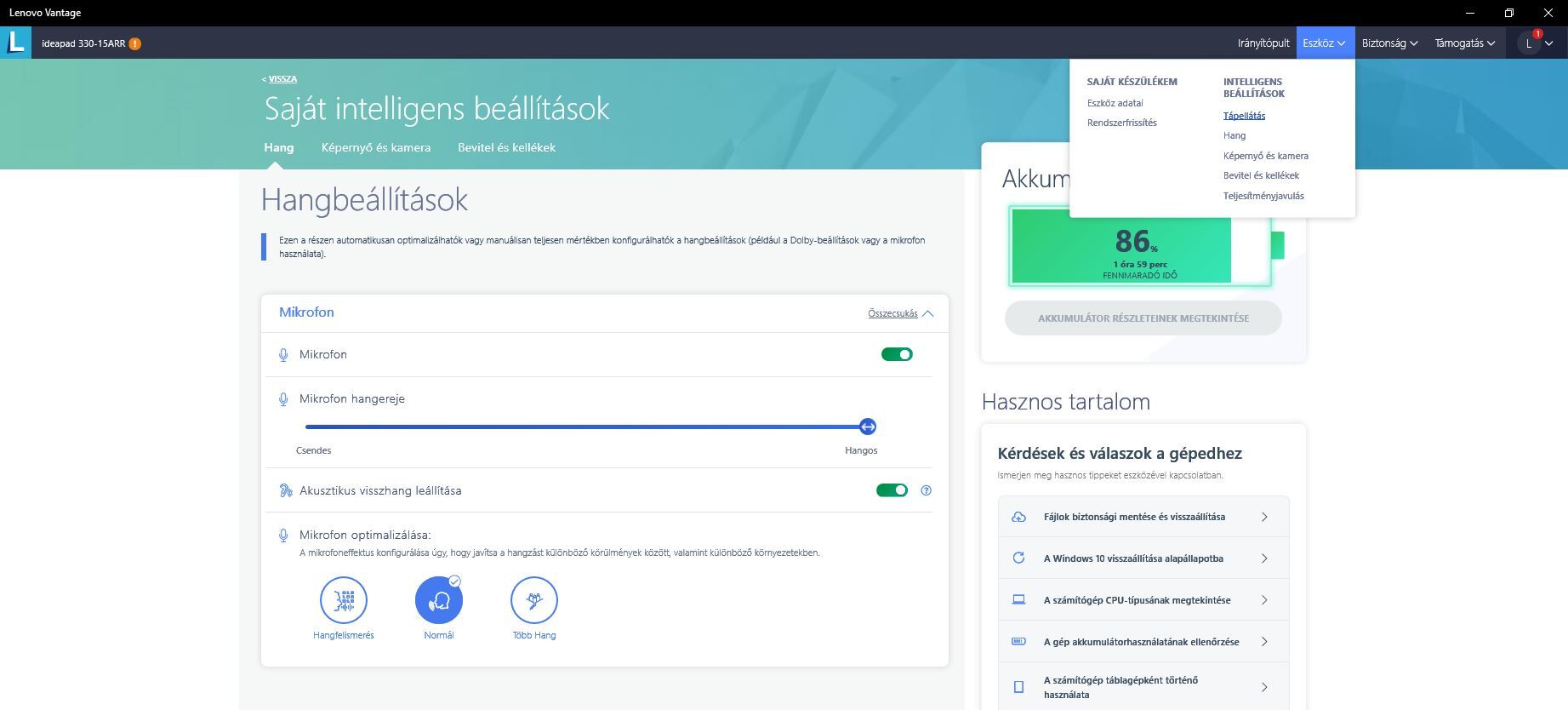Click the orange device warning icon
Image resolution: width=1568 pixels, height=710 pixels.
(135, 43)
